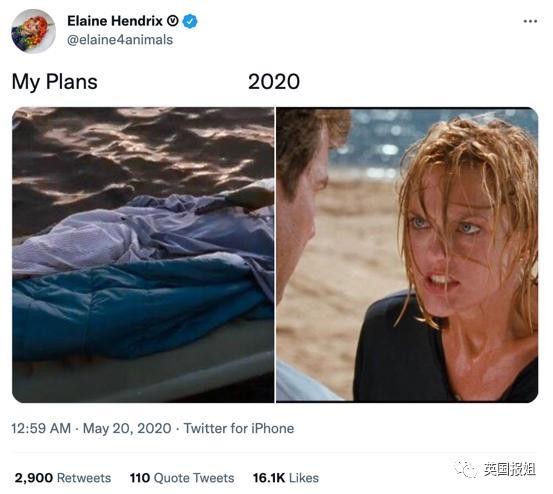Show the 110 Quote Tweets list
This screenshot has width=553, height=494.
coord(182,478)
